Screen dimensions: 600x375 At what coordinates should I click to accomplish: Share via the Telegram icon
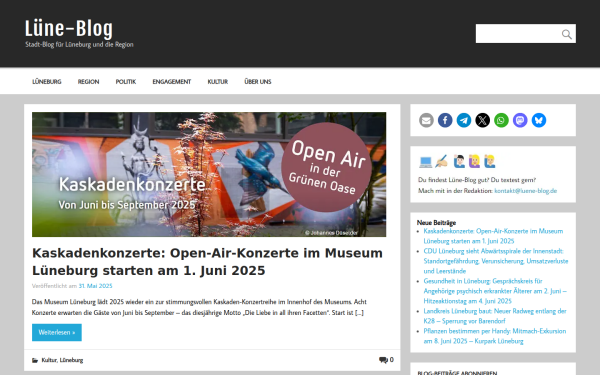pos(463,120)
